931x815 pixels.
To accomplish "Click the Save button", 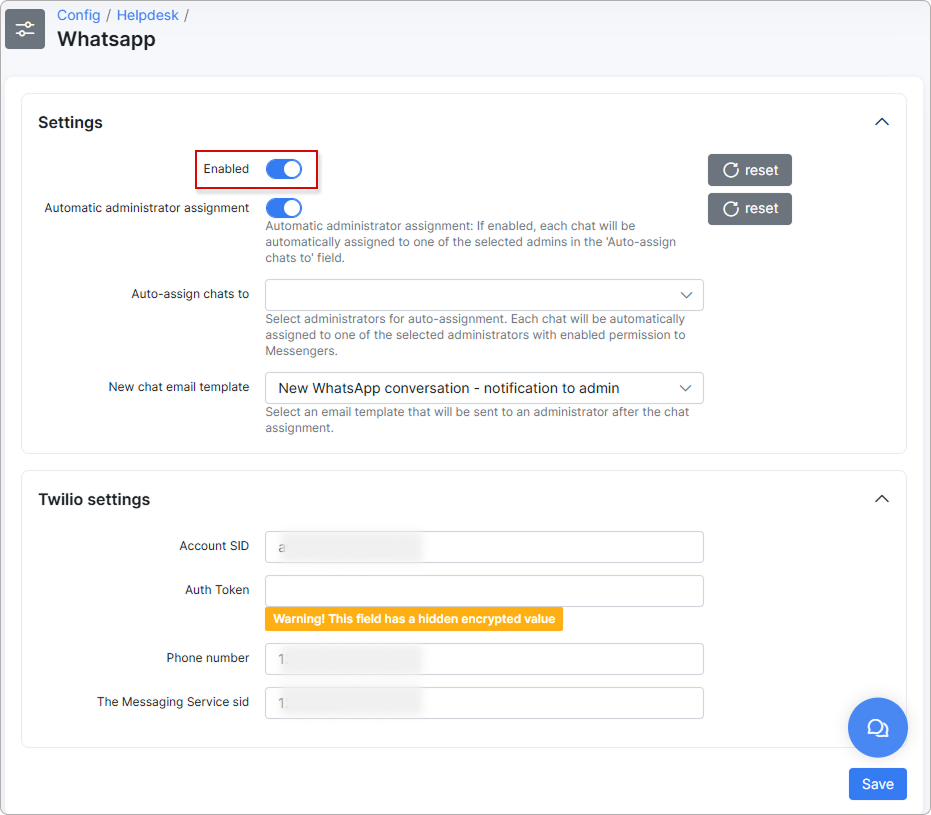I will pos(877,784).
